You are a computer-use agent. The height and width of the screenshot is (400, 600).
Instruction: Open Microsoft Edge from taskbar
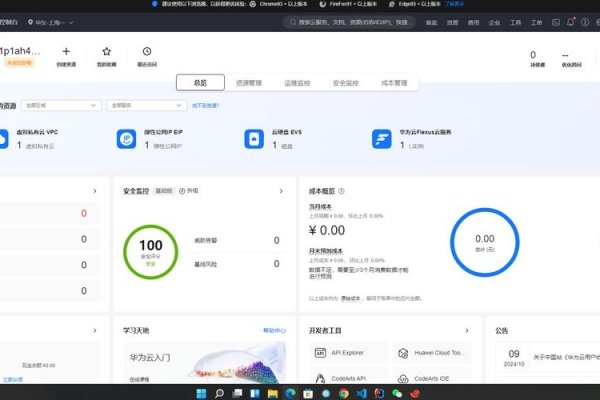click(290, 393)
